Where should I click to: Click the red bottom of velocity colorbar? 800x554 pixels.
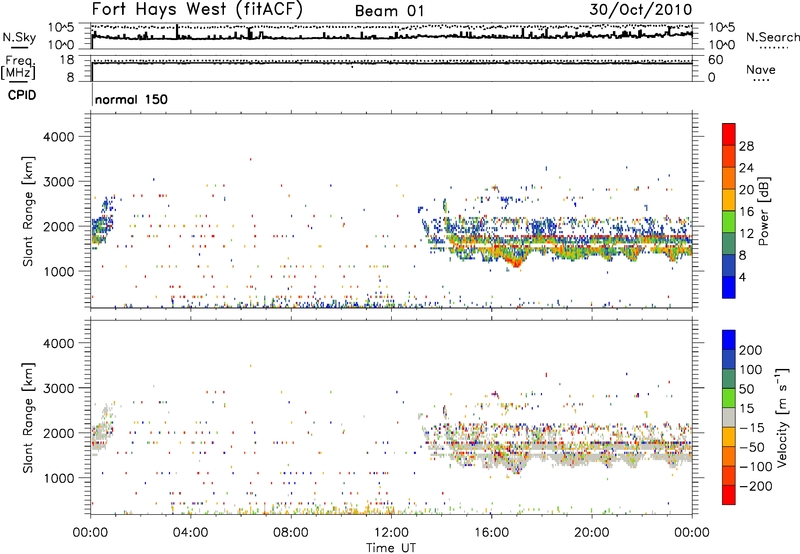[x=729, y=495]
